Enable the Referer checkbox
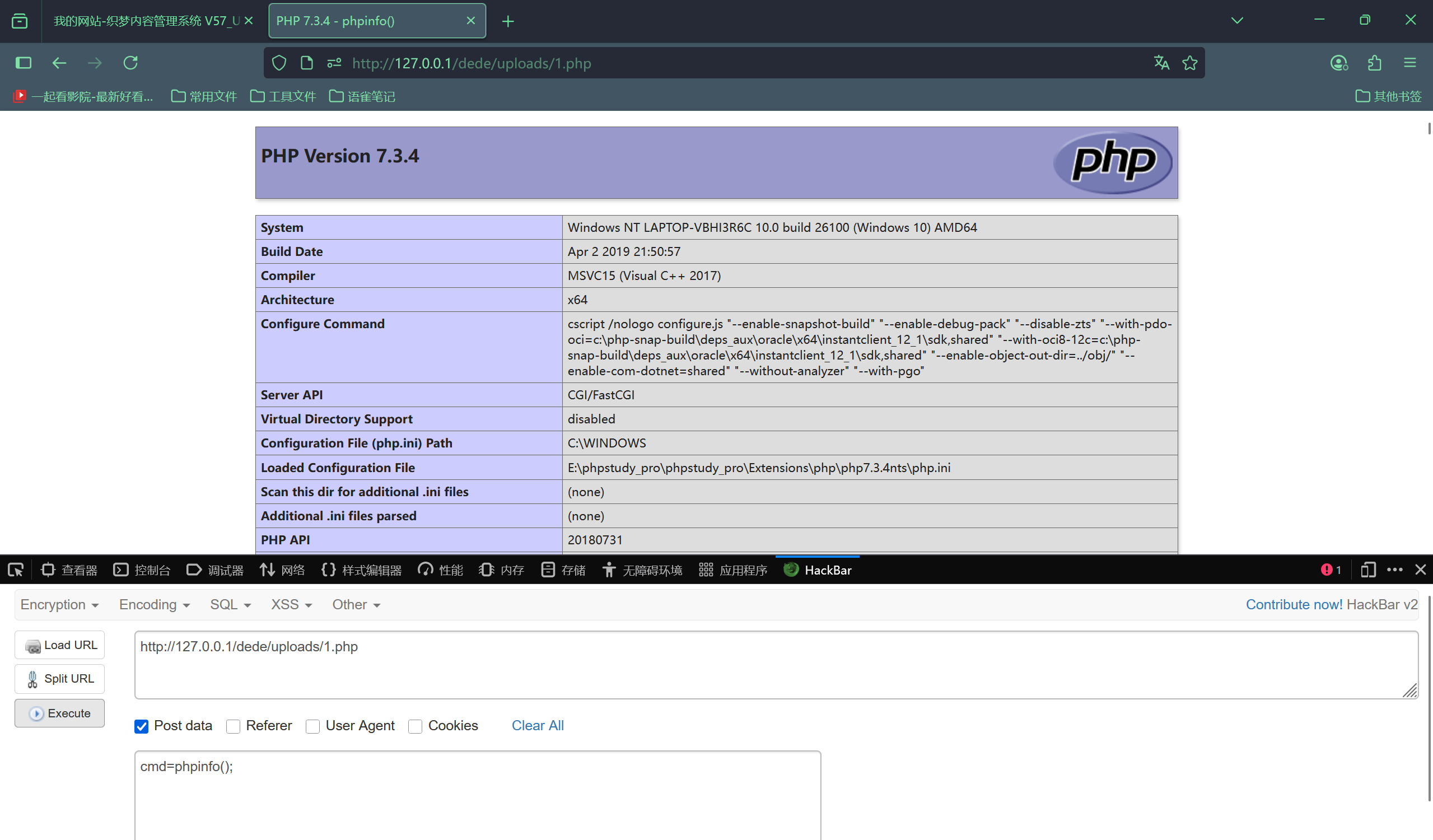 coord(233,726)
